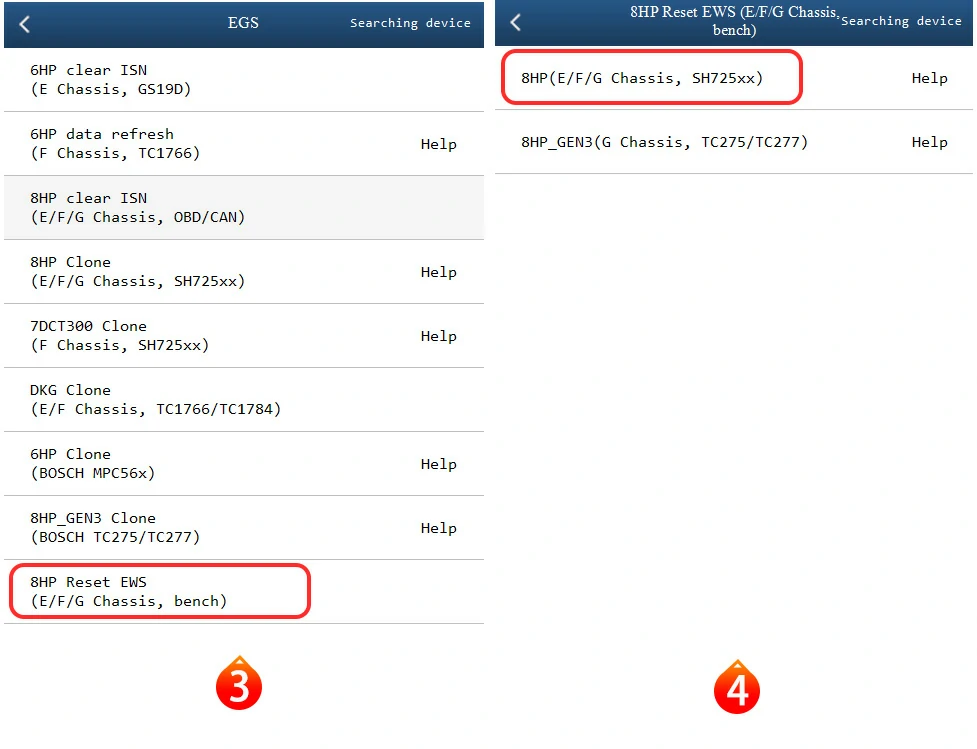This screenshot has width=977, height=749.
Task: Open Help for 6HP data refresh
Action: click(438, 144)
